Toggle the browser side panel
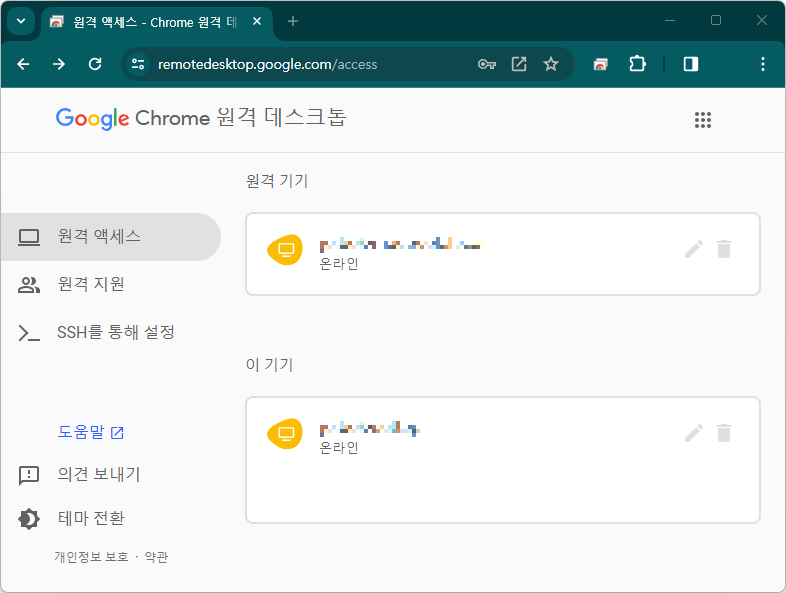Screen dimensions: 786x593 pos(691,64)
